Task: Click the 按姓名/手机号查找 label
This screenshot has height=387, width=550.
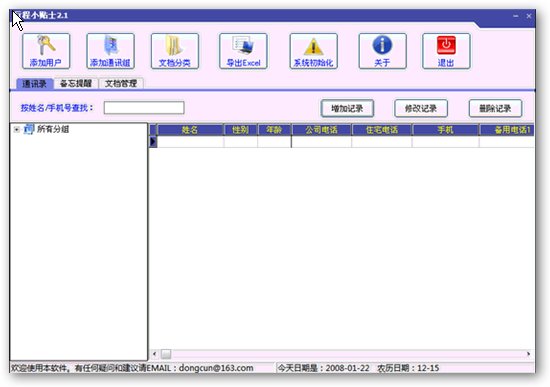Action: click(57, 108)
